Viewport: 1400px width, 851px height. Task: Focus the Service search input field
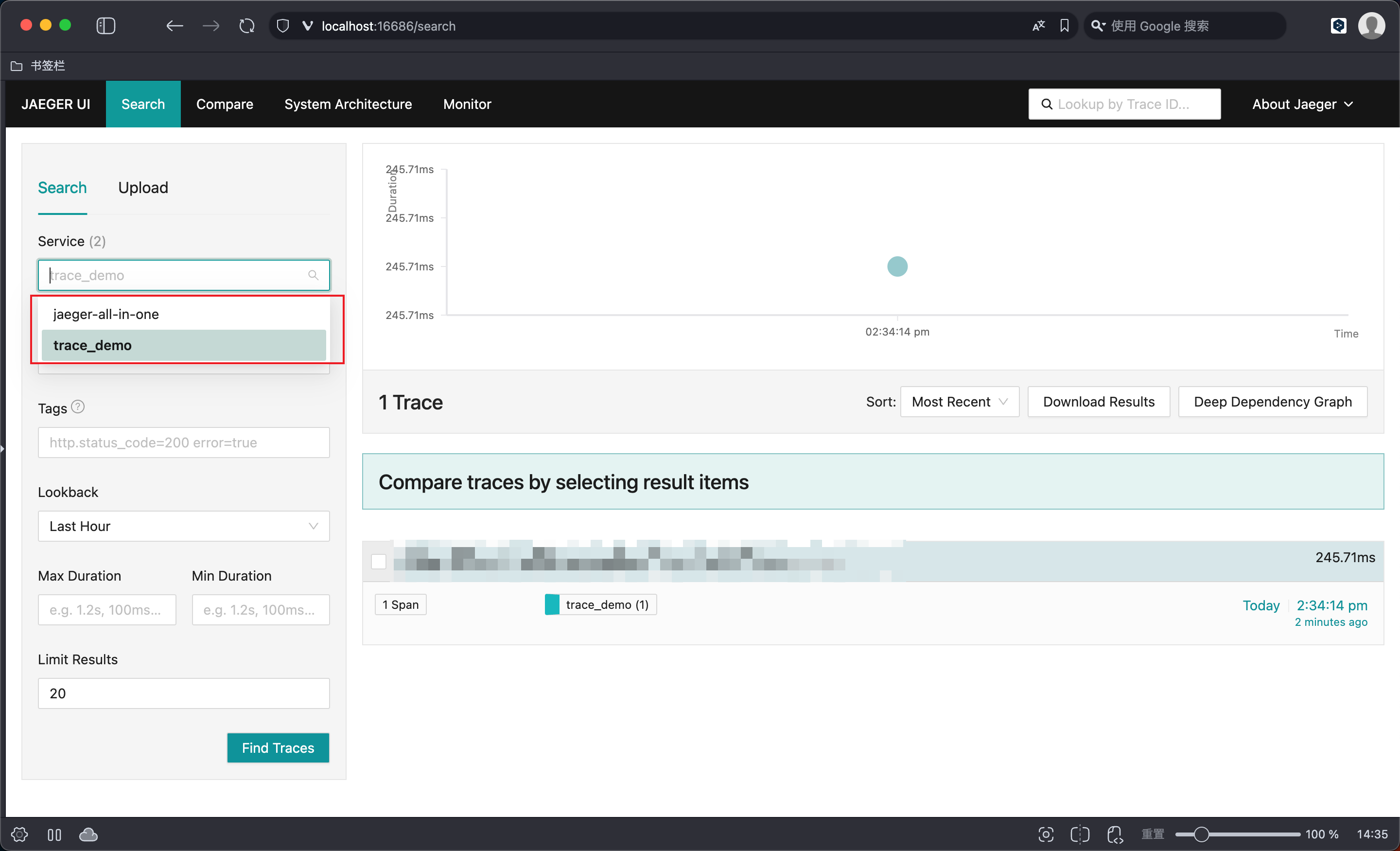point(184,275)
